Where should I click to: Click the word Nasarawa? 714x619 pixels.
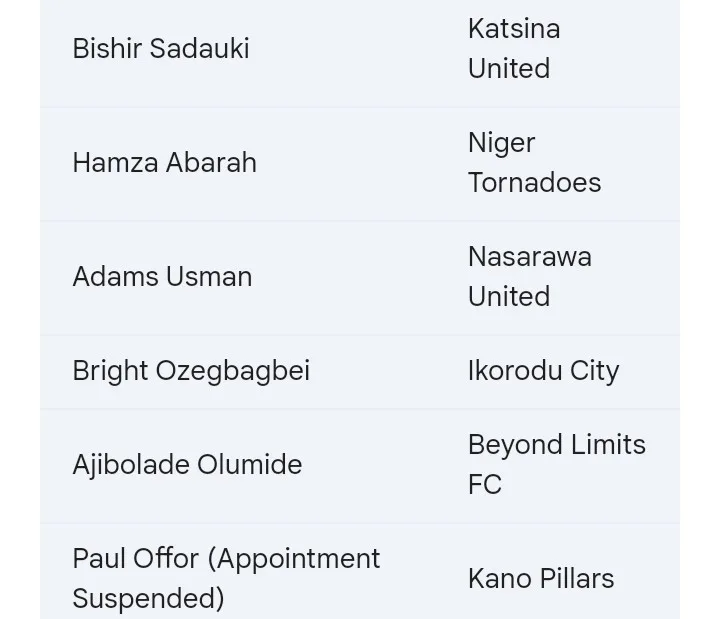(x=529, y=257)
